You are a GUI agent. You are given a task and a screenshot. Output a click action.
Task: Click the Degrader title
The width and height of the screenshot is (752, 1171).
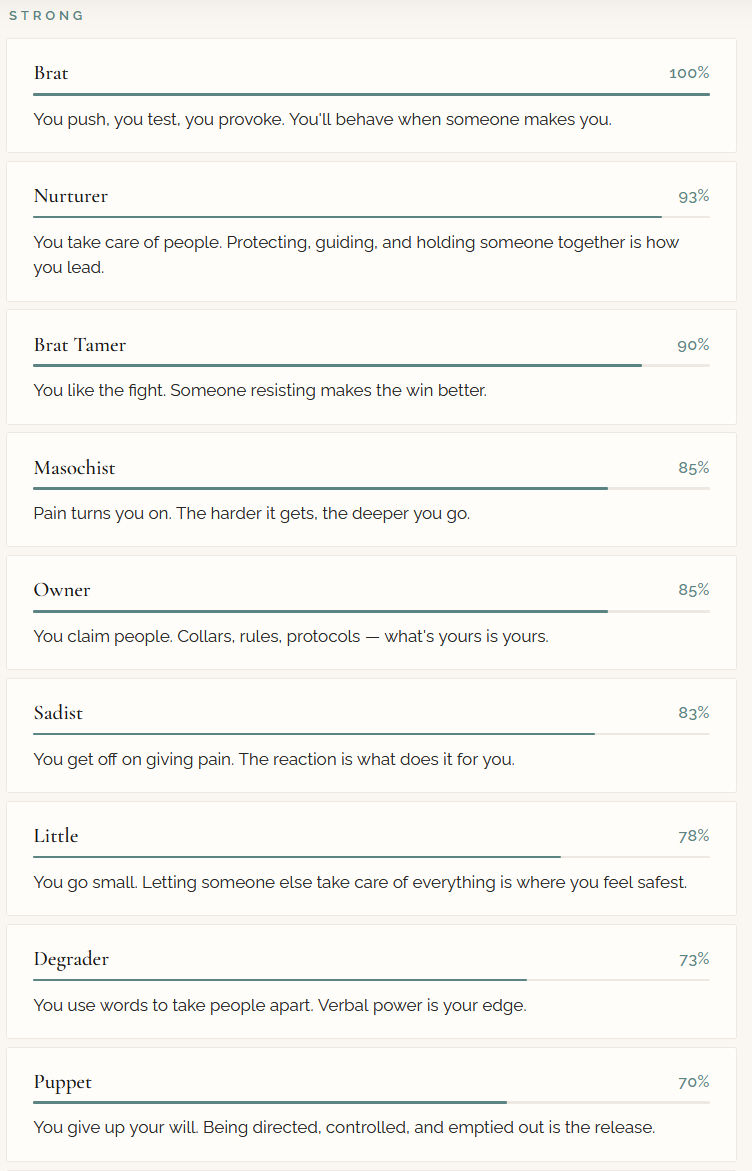[x=71, y=959]
